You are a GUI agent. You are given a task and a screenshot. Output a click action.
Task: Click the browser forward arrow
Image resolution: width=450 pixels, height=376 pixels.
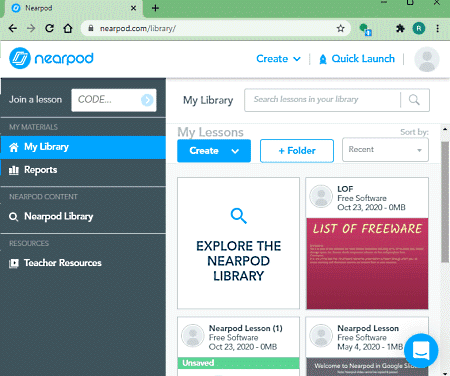pyautogui.click(x=31, y=28)
